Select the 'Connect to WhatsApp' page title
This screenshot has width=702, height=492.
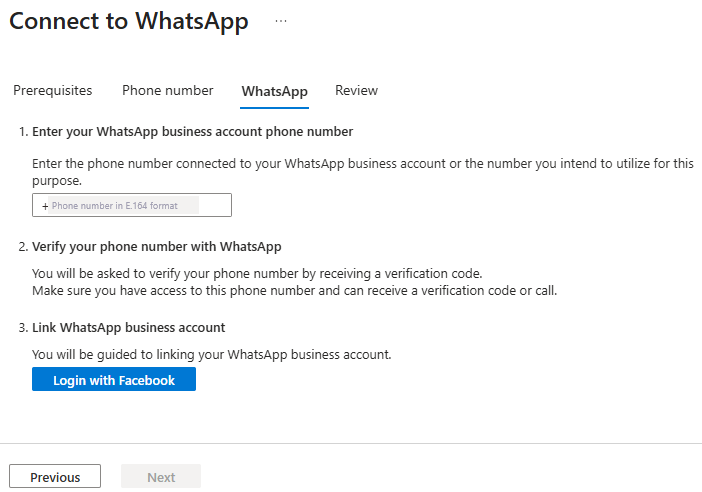click(x=129, y=21)
